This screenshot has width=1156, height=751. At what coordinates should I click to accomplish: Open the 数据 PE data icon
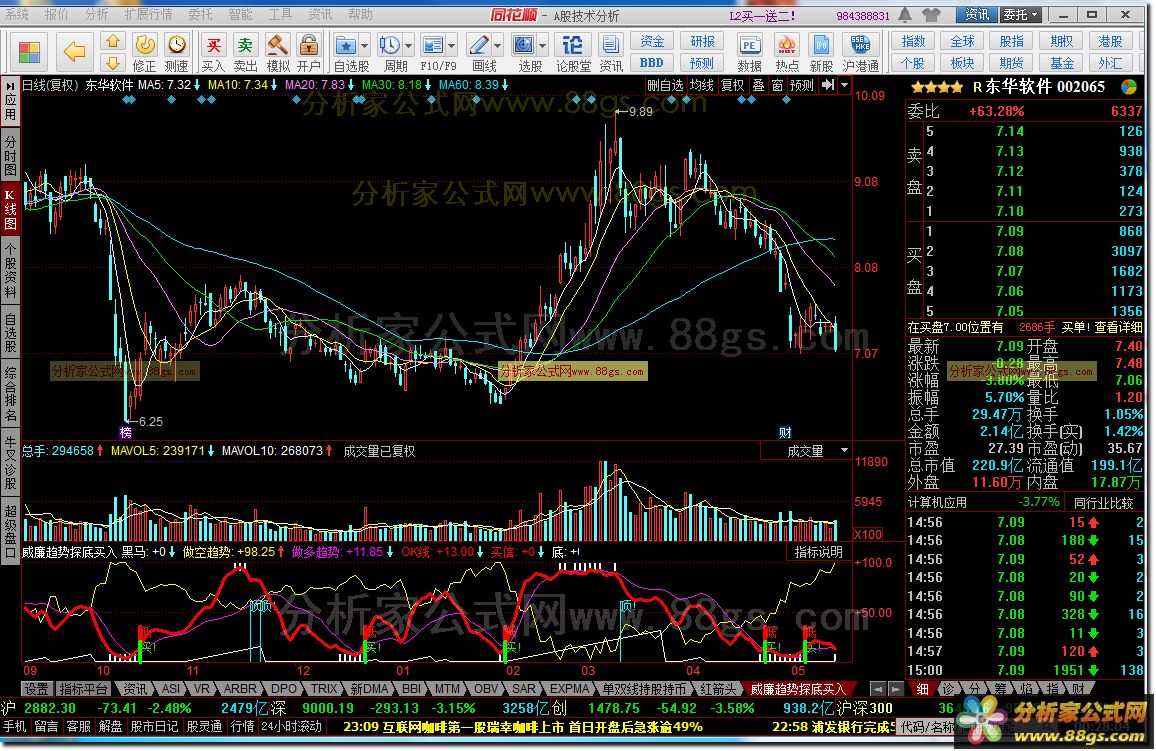click(x=749, y=53)
